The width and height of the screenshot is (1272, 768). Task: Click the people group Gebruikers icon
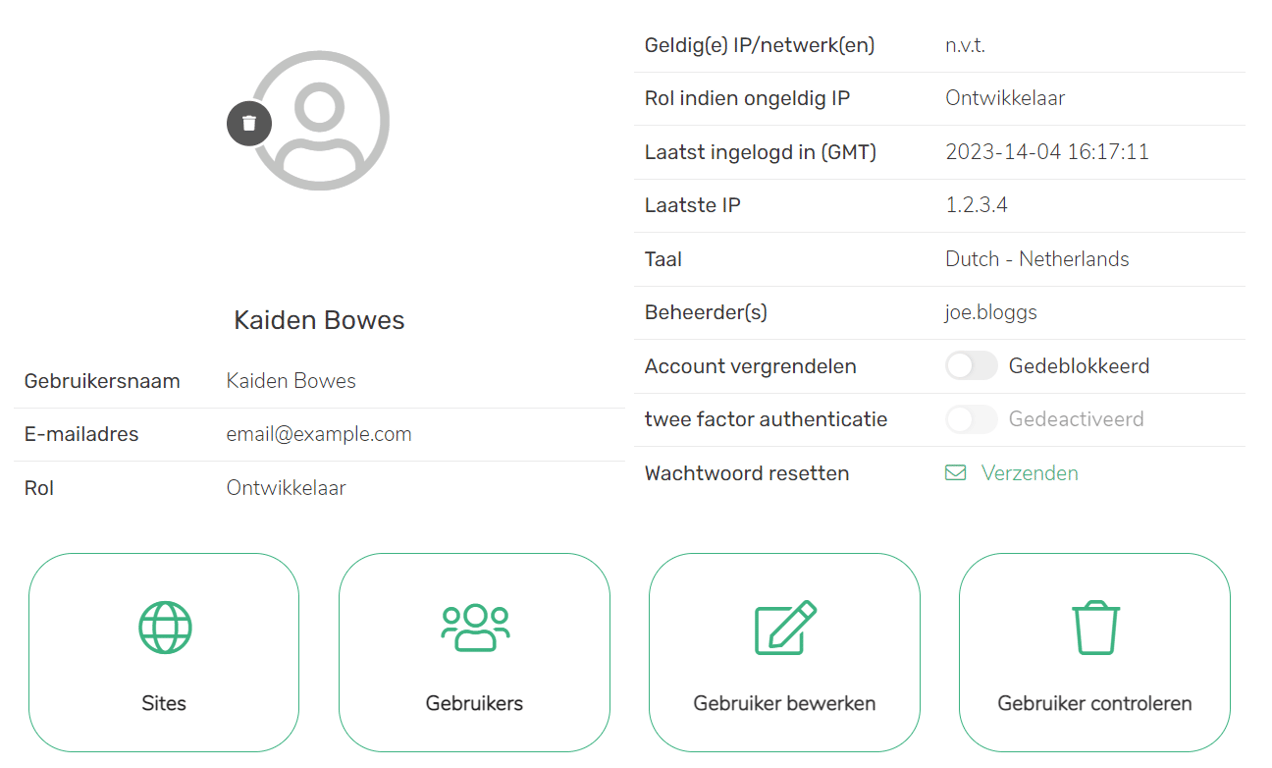(475, 627)
